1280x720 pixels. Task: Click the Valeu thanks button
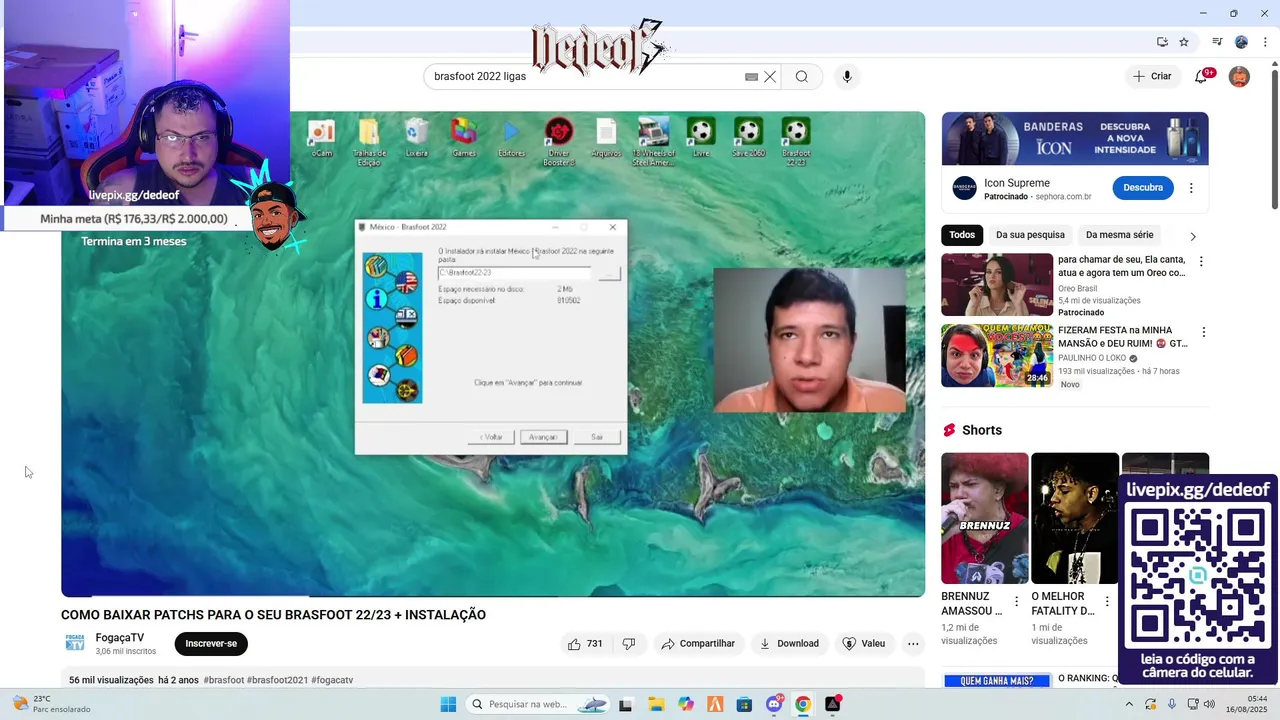864,644
